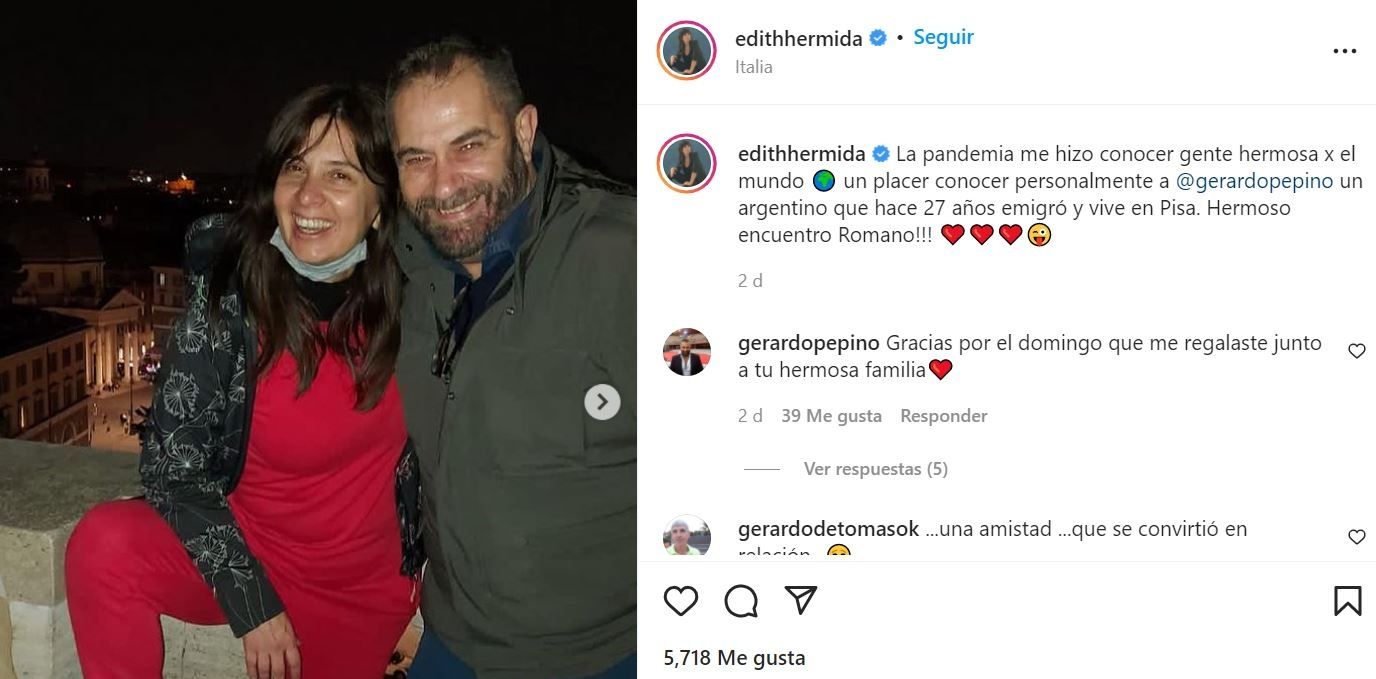Like the post with the heart icon
The width and height of the screenshot is (1376, 679).
click(681, 600)
